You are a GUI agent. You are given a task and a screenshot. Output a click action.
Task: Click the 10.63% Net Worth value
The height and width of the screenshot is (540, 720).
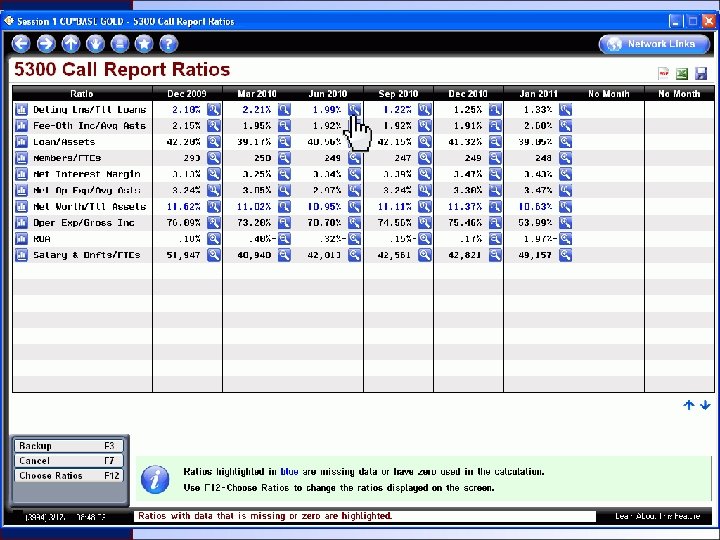click(535, 207)
